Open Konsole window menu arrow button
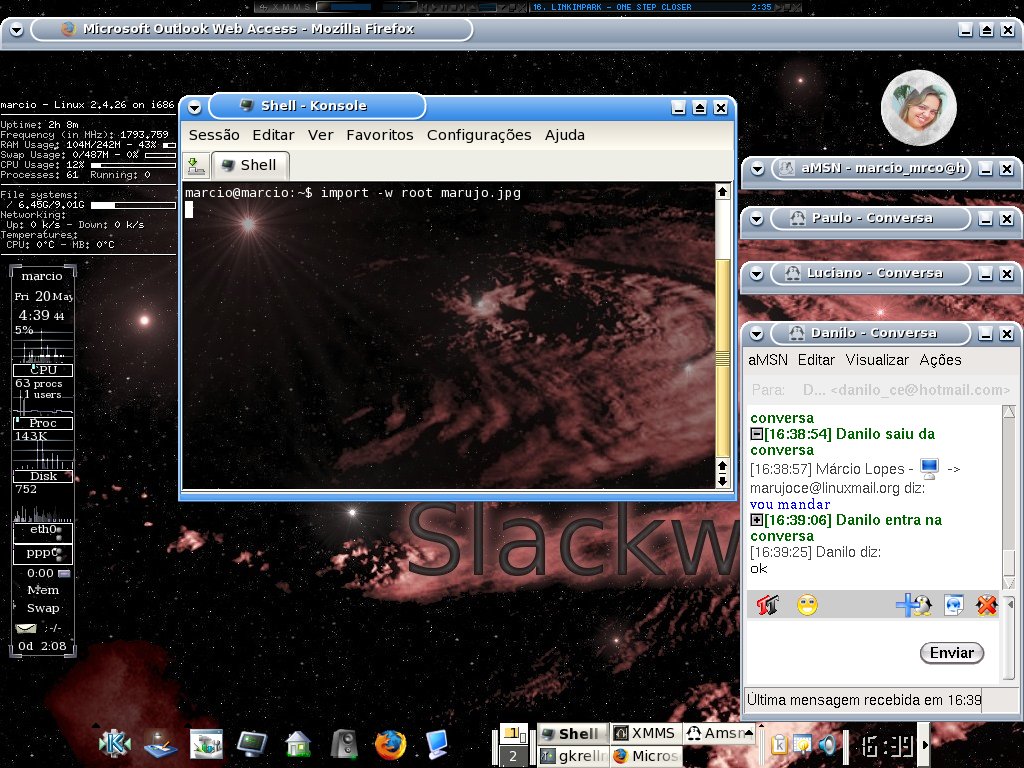This screenshot has height=768, width=1024. 194,107
